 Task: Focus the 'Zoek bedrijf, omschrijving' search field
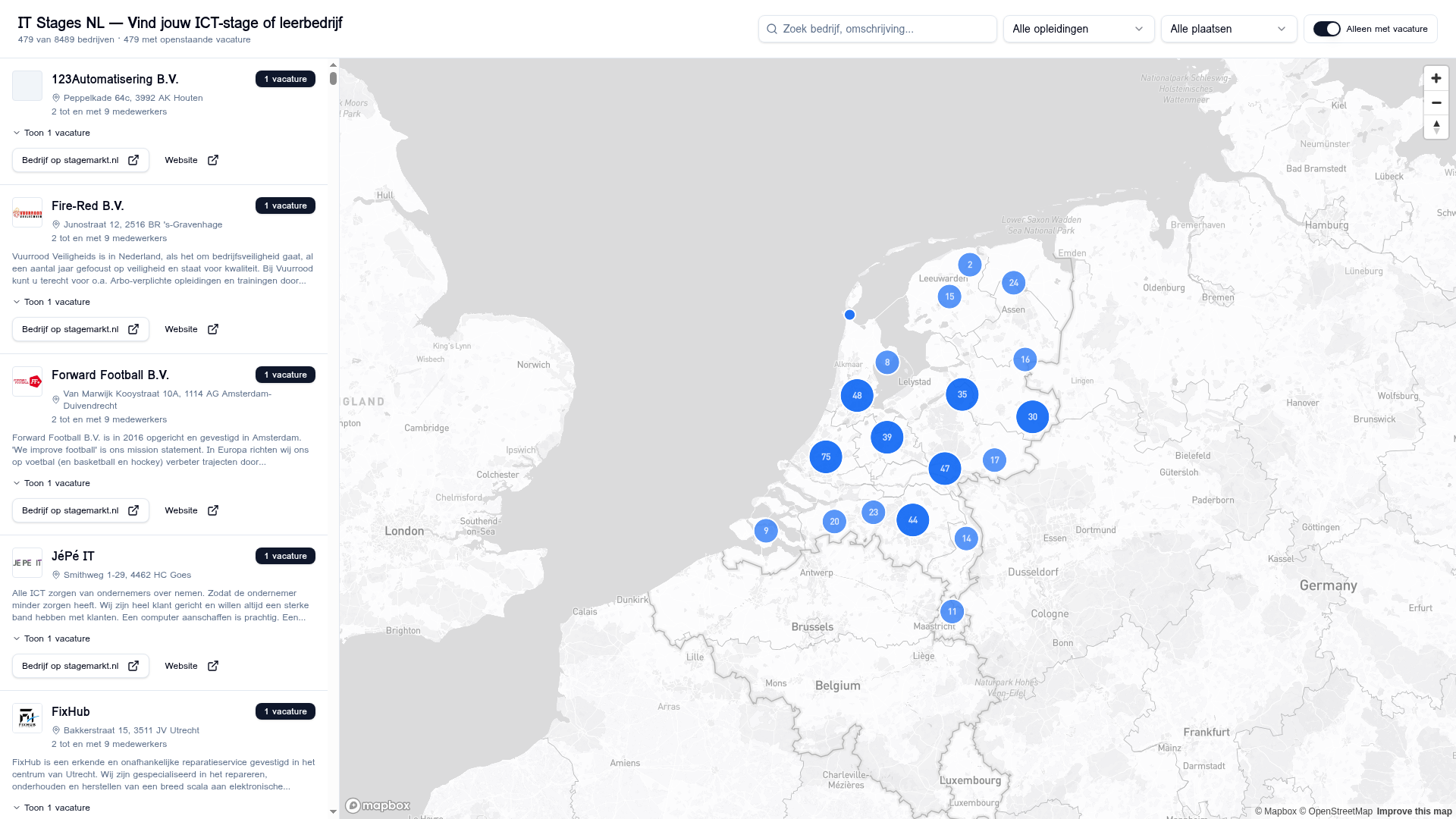click(877, 29)
